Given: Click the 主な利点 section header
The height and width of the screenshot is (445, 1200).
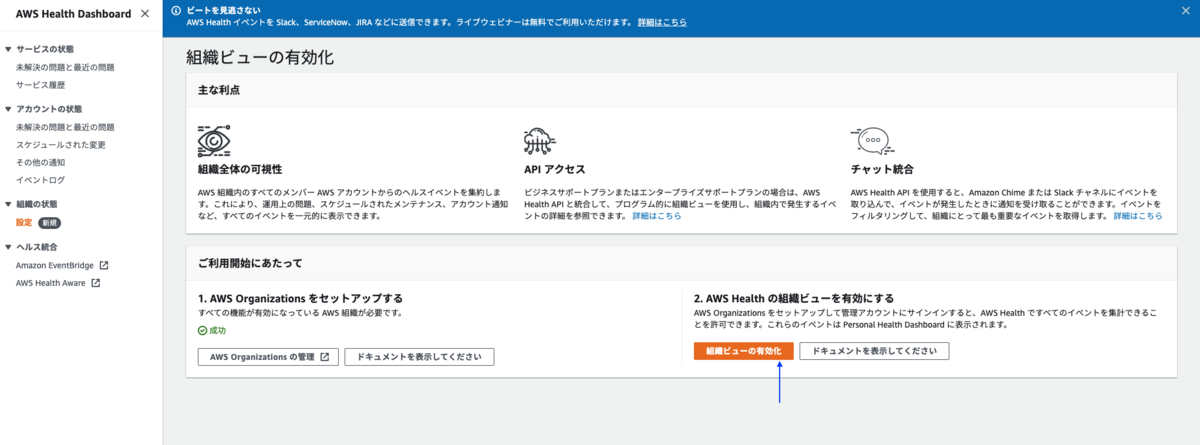Looking at the screenshot, I should point(218,90).
